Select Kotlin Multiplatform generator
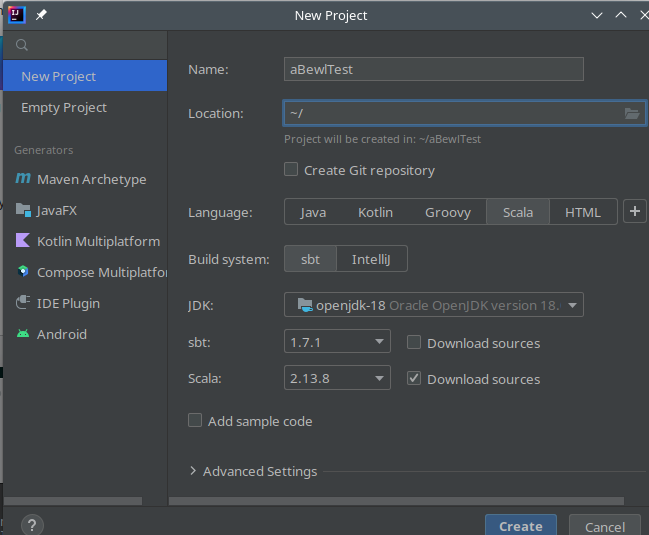Viewport: 649px width, 535px height. pyautogui.click(x=85, y=241)
